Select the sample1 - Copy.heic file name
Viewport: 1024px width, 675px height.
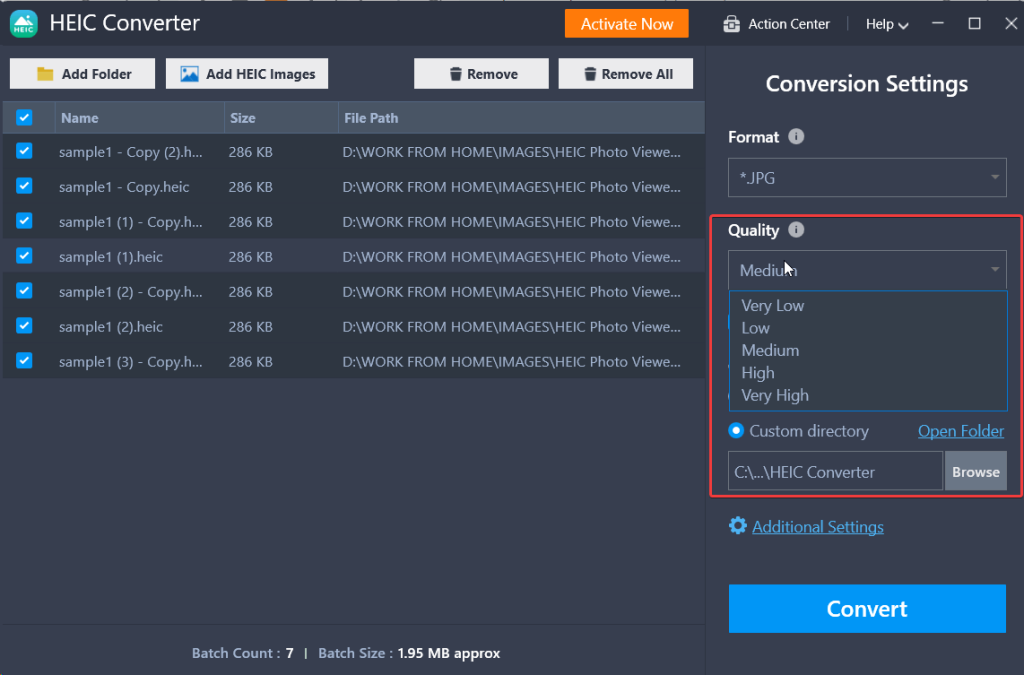coord(124,187)
